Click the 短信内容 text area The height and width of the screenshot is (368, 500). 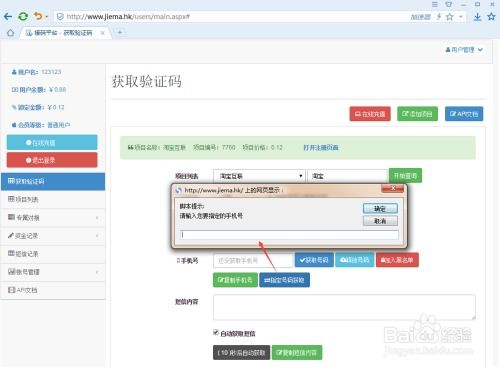tap(344, 307)
